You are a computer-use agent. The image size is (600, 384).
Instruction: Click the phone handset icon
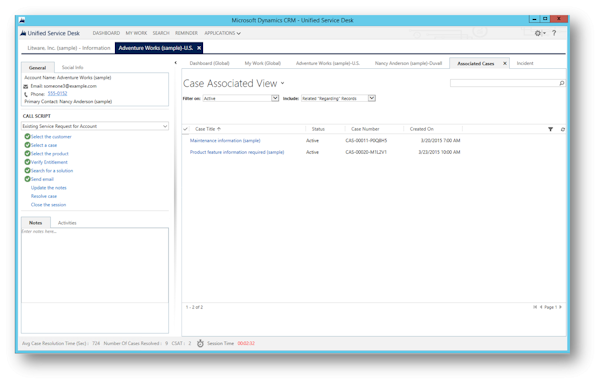[26, 94]
